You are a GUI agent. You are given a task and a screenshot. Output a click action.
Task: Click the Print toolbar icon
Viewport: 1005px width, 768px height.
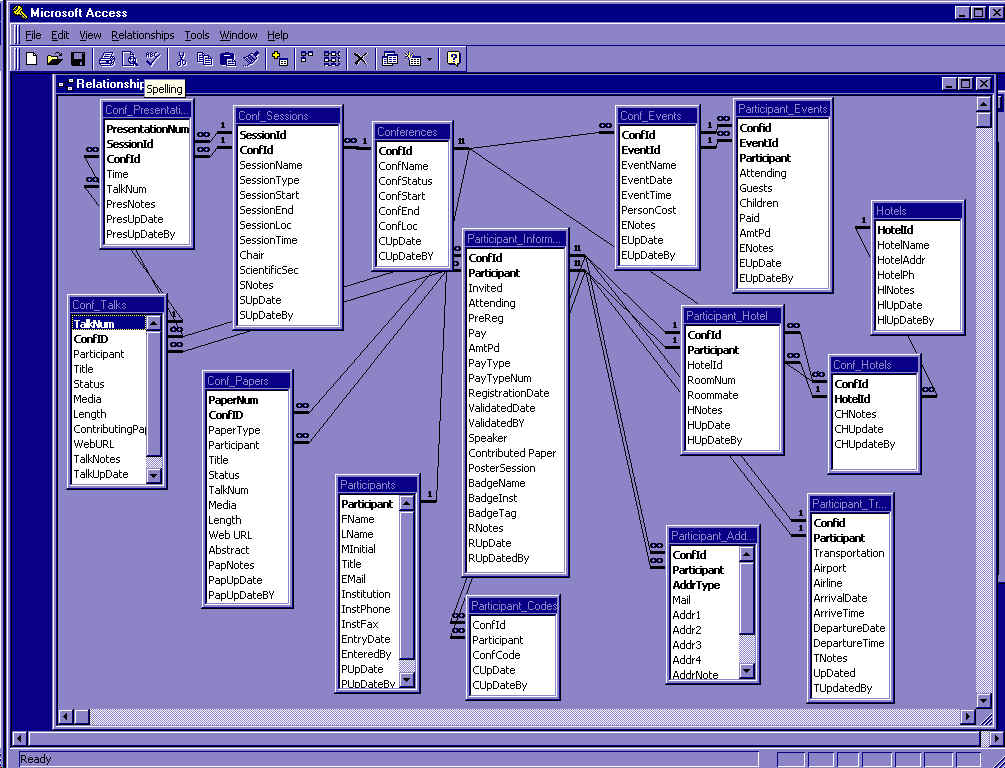pos(107,59)
